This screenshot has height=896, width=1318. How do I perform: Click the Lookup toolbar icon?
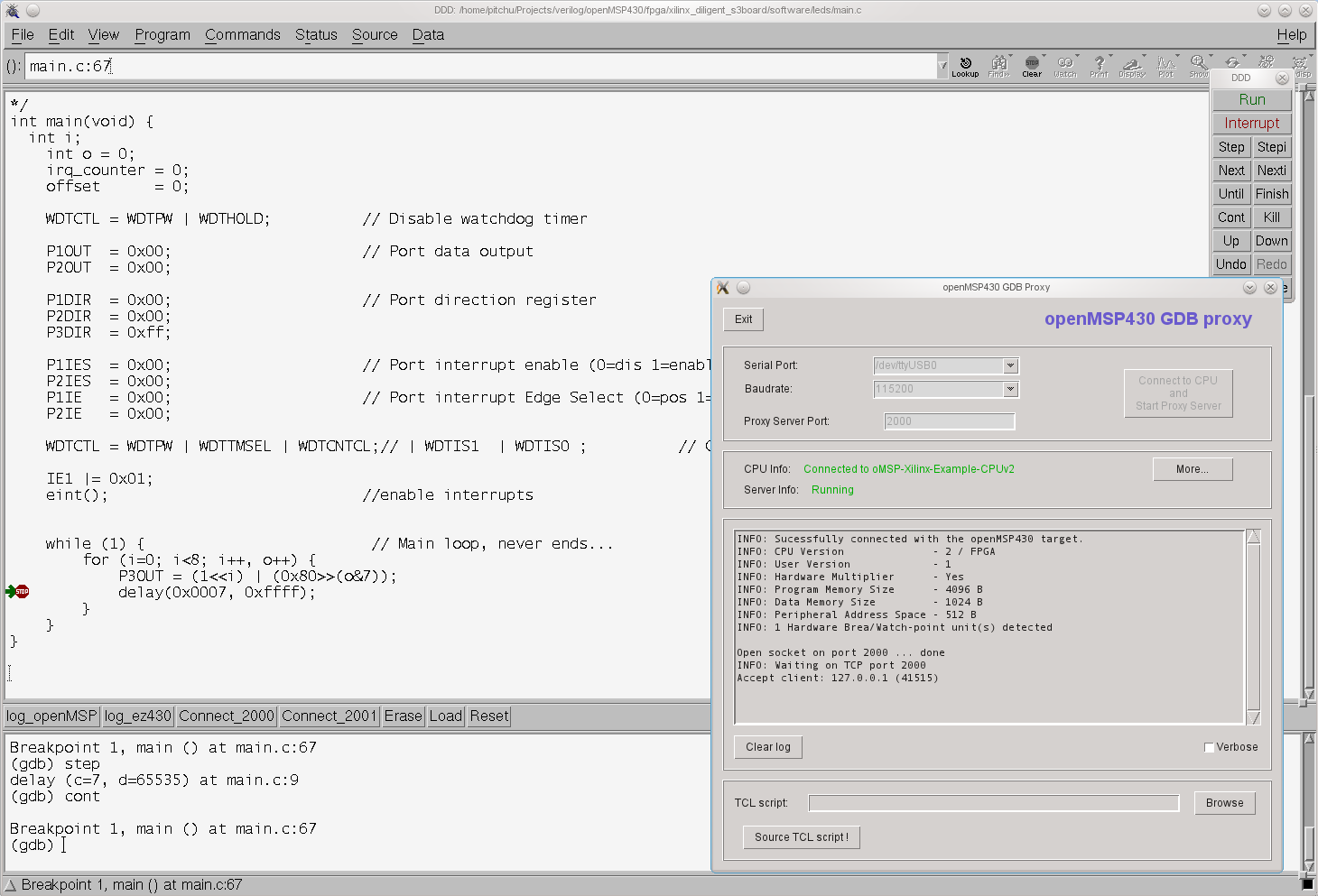coord(965,66)
